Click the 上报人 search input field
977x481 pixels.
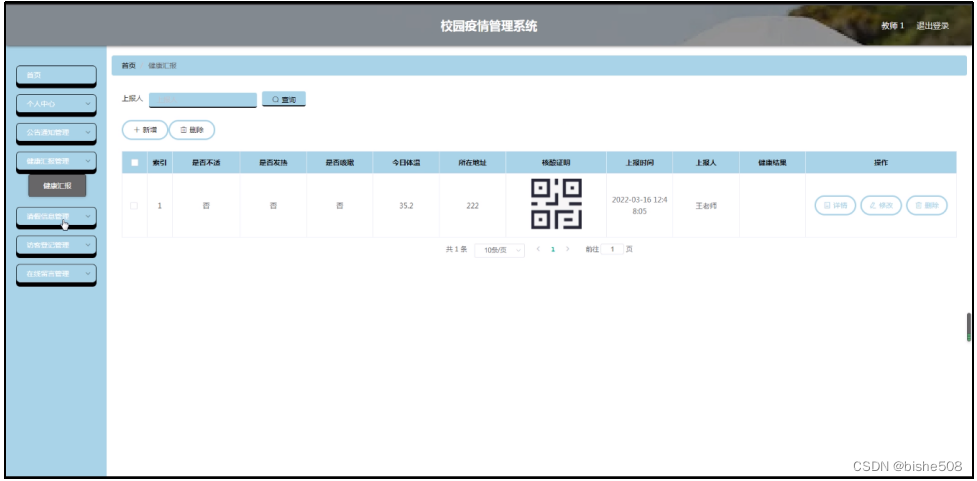[203, 100]
